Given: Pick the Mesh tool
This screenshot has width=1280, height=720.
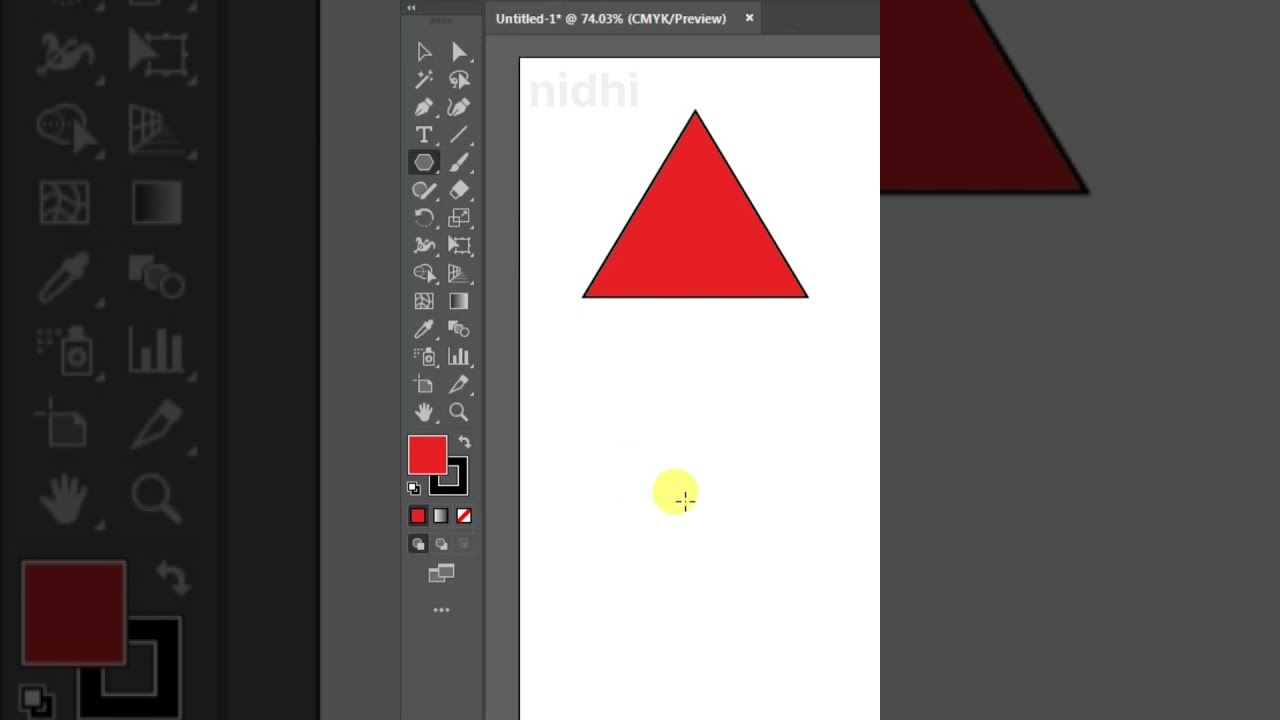Looking at the screenshot, I should (424, 301).
